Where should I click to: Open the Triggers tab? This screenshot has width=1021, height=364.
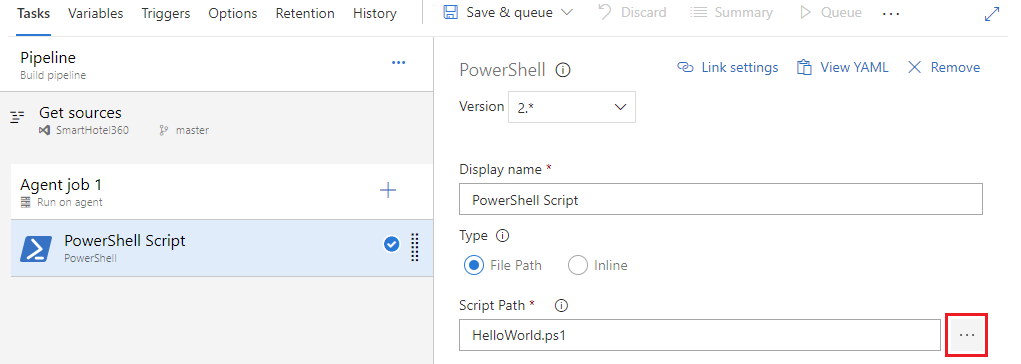tap(166, 13)
